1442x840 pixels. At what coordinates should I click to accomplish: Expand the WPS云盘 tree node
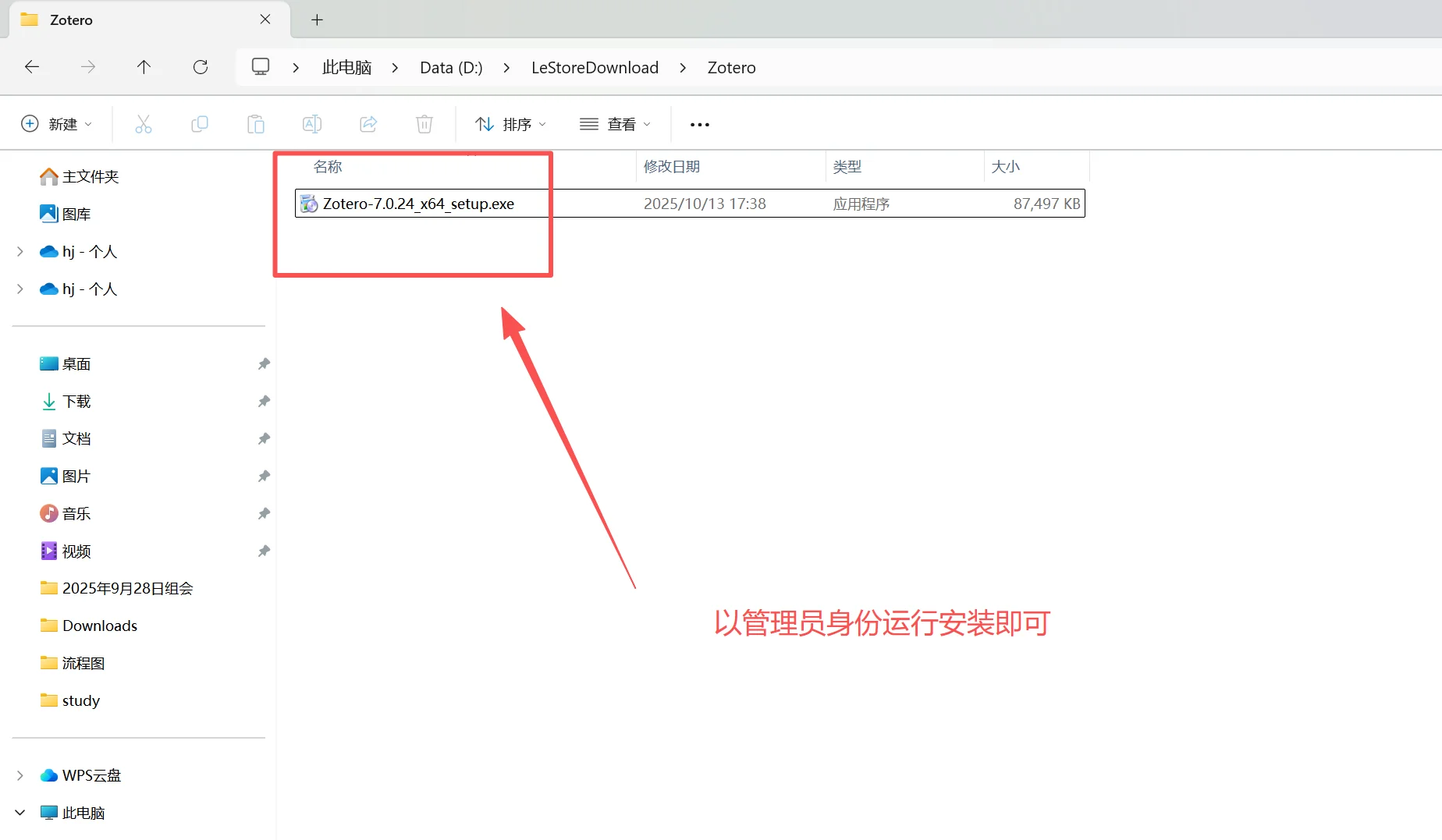(x=20, y=775)
